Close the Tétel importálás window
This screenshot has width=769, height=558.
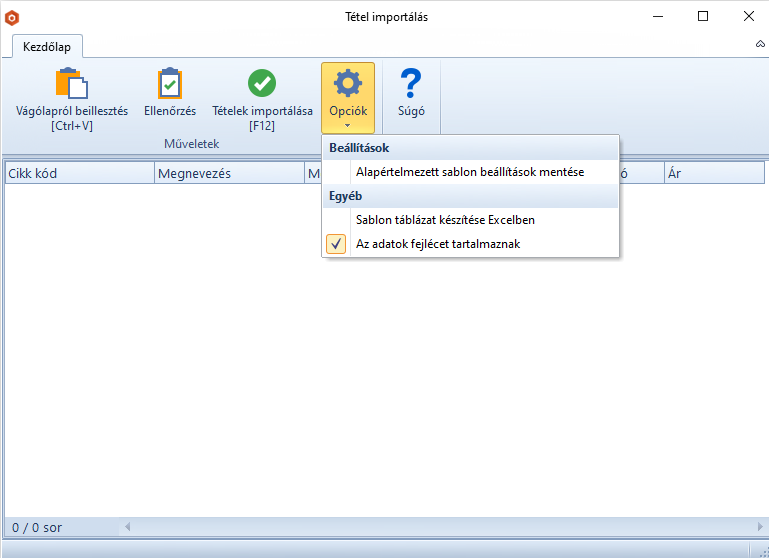(746, 16)
